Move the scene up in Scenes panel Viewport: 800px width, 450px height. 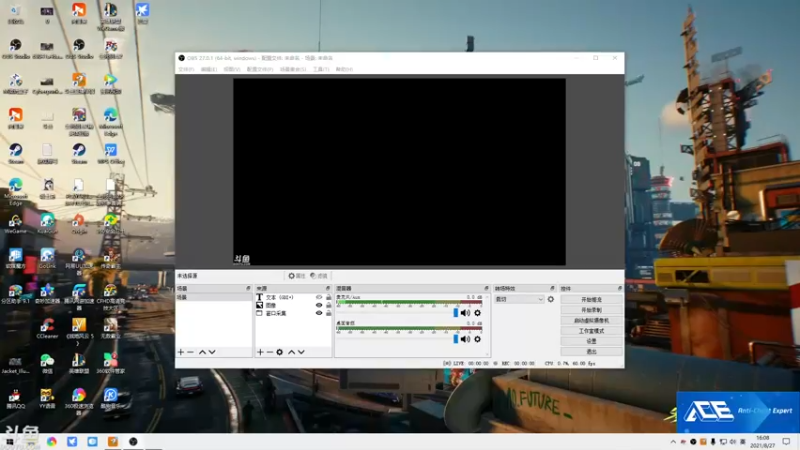[202, 352]
